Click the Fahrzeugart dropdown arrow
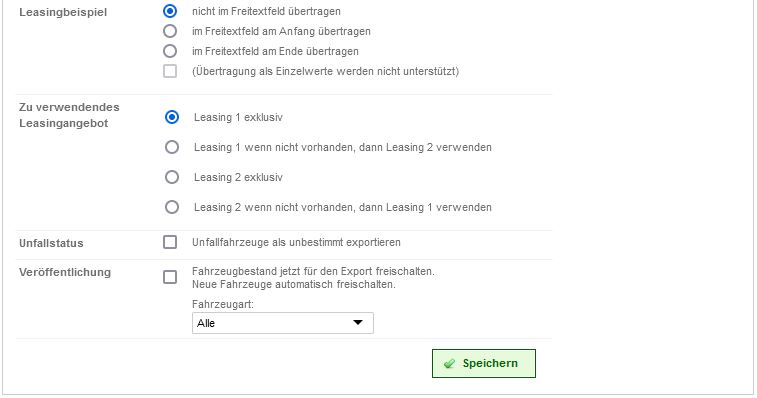This screenshot has height=398, width=757. pos(358,323)
